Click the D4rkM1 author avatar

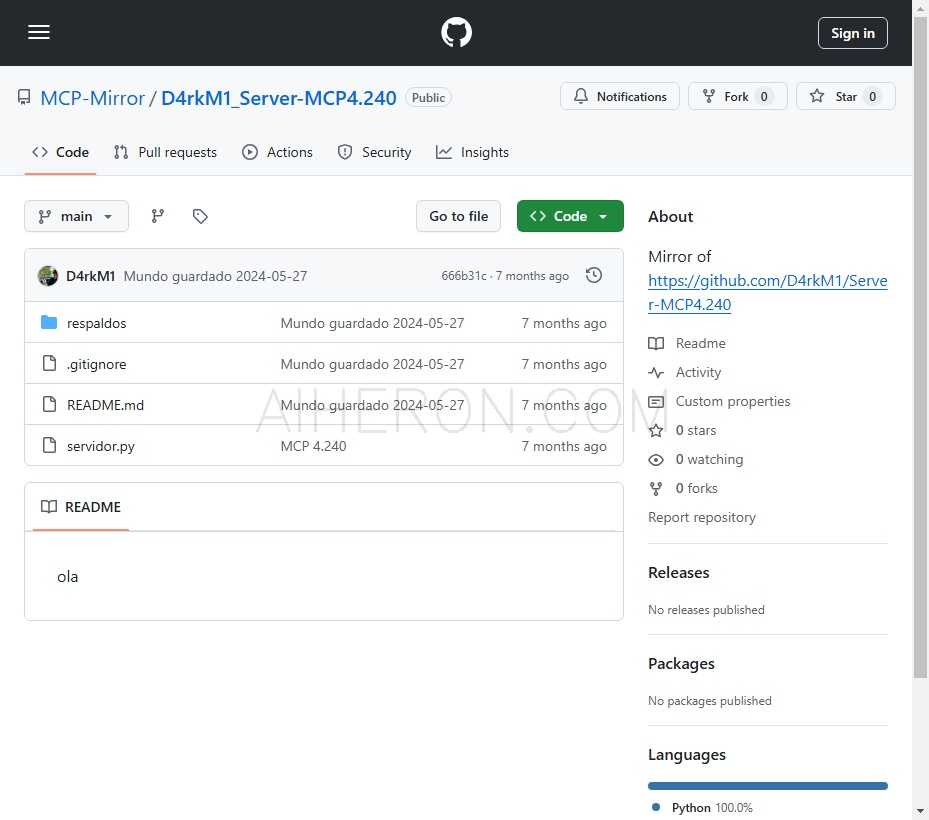pyautogui.click(x=48, y=276)
